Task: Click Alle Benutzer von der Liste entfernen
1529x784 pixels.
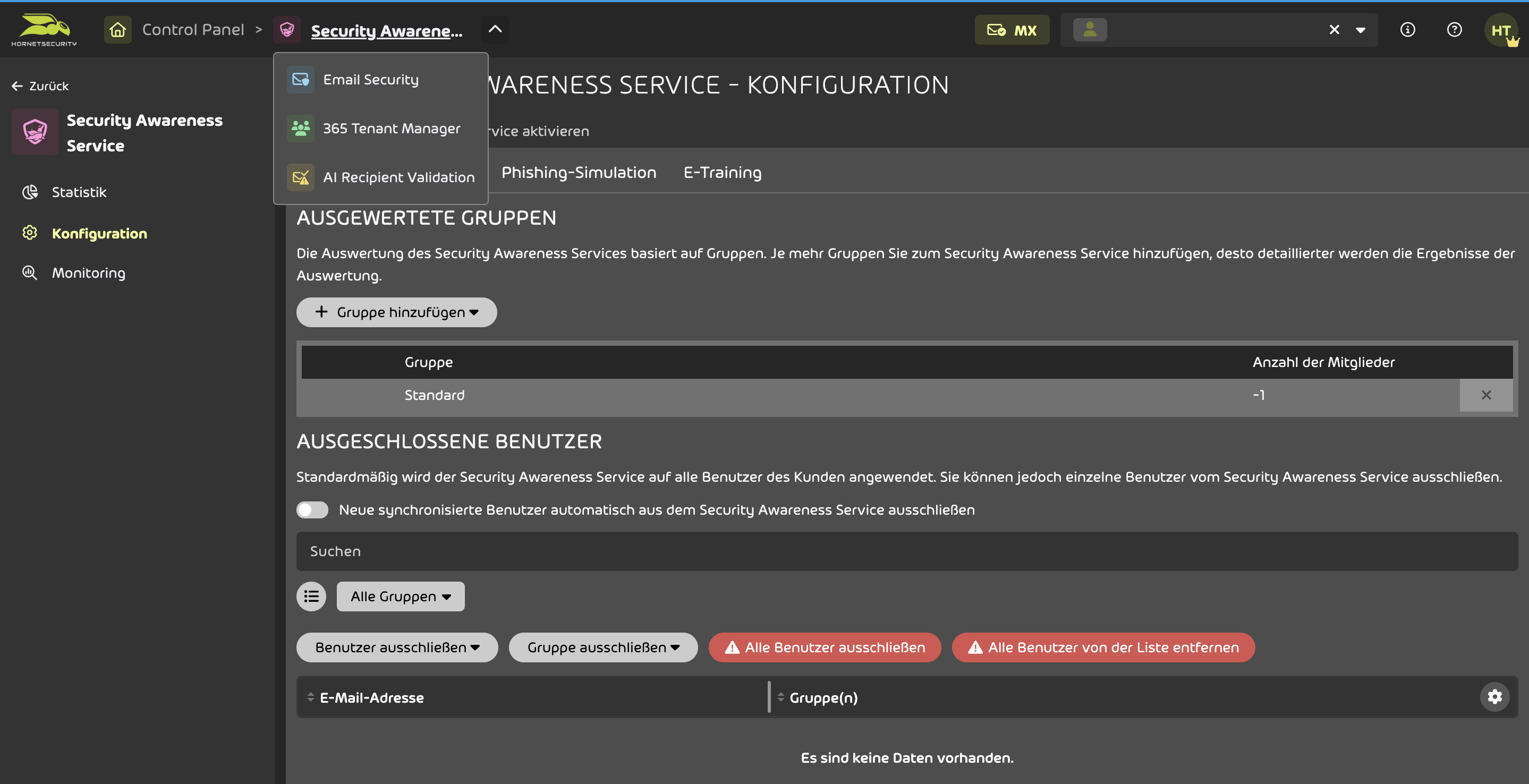Action: click(x=1103, y=647)
